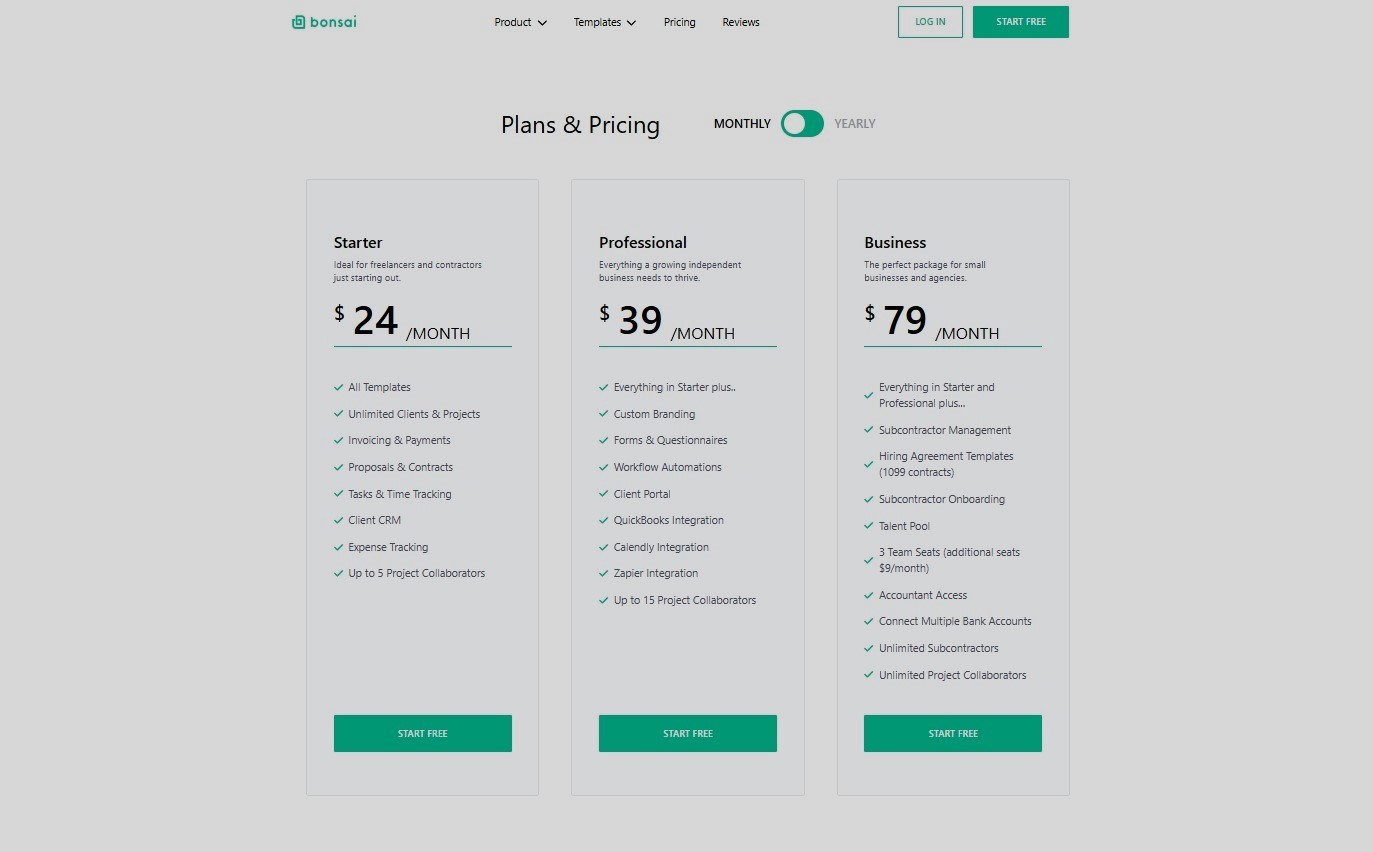Click checkmark icon beside Accountant Access
1373x852 pixels.
pyautogui.click(x=869, y=595)
